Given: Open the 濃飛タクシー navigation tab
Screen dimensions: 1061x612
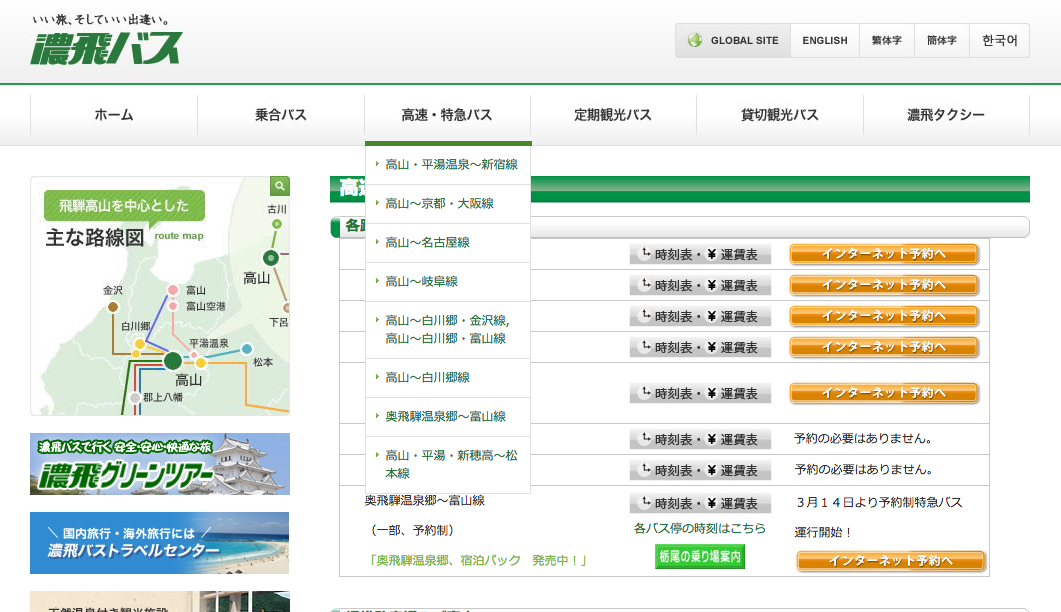Looking at the screenshot, I should (946, 115).
